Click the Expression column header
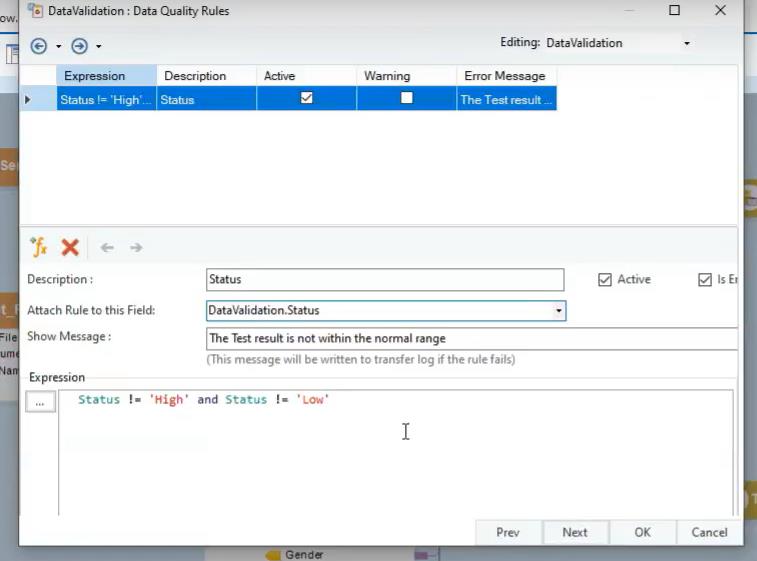Image resolution: width=757 pixels, height=561 pixels. pos(94,76)
